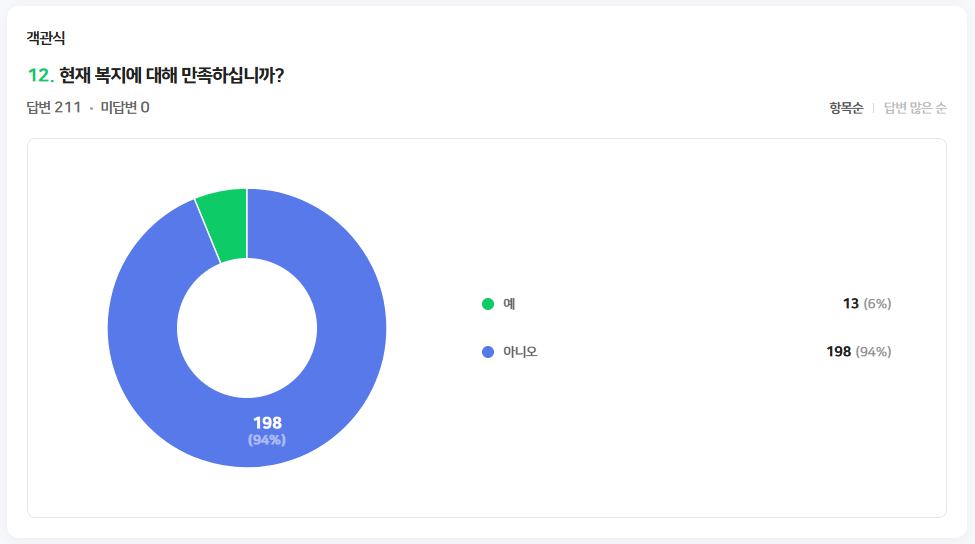Image resolution: width=975 pixels, height=544 pixels.
Task: Select the 예 legend label
Action: [509, 304]
